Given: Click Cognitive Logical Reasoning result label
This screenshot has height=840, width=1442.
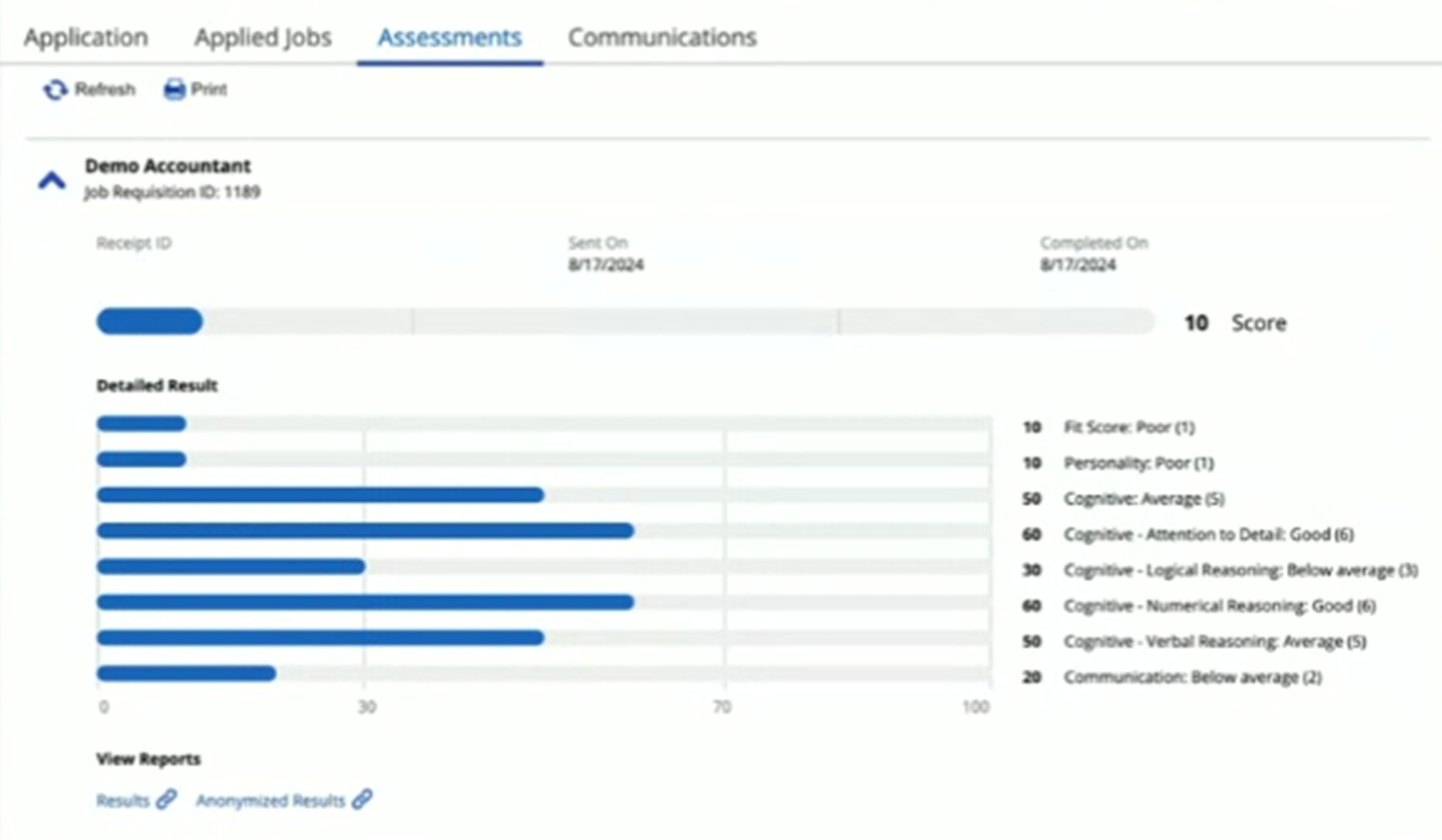Looking at the screenshot, I should [x=1240, y=570].
